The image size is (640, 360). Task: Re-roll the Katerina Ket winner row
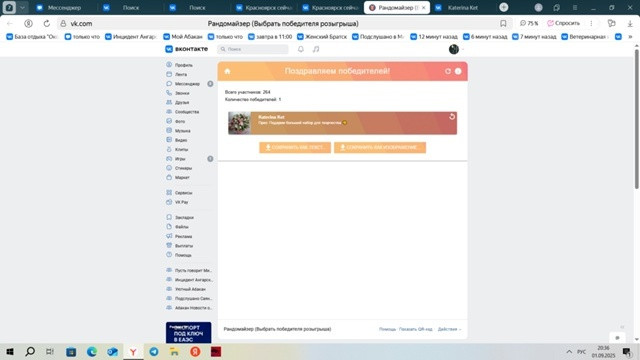click(x=452, y=117)
